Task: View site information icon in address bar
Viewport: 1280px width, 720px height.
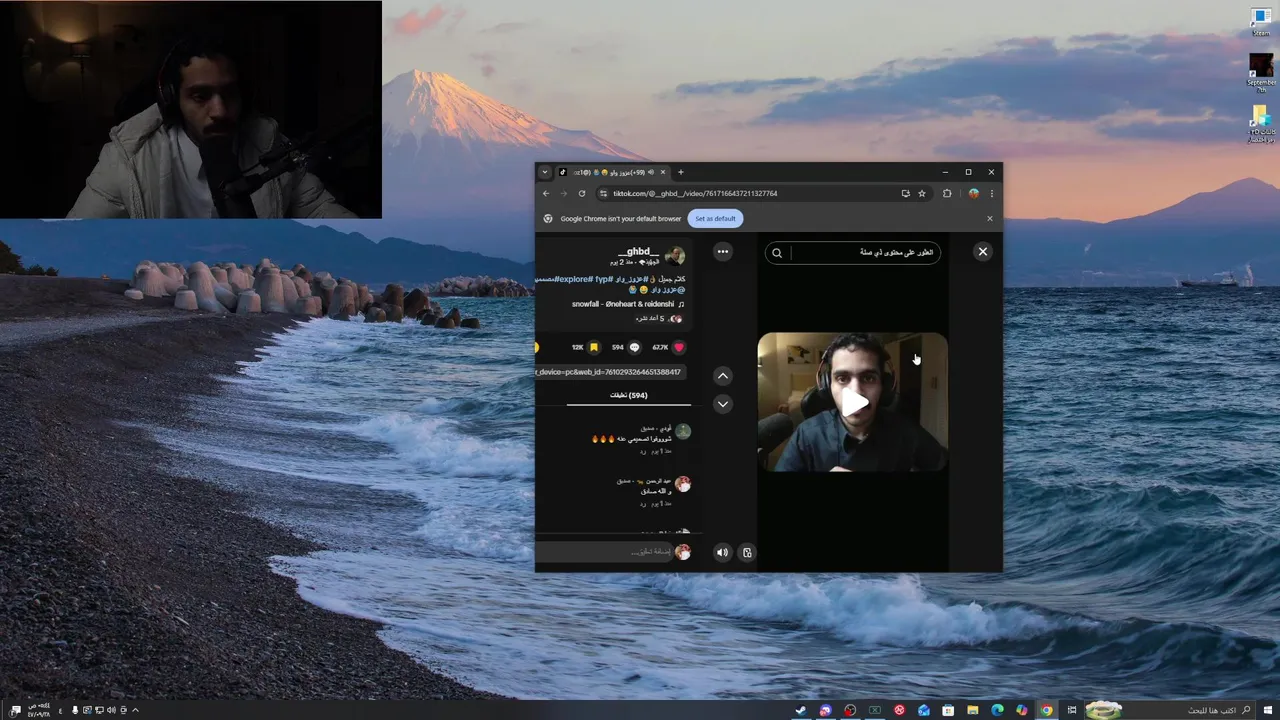Action: [603, 193]
